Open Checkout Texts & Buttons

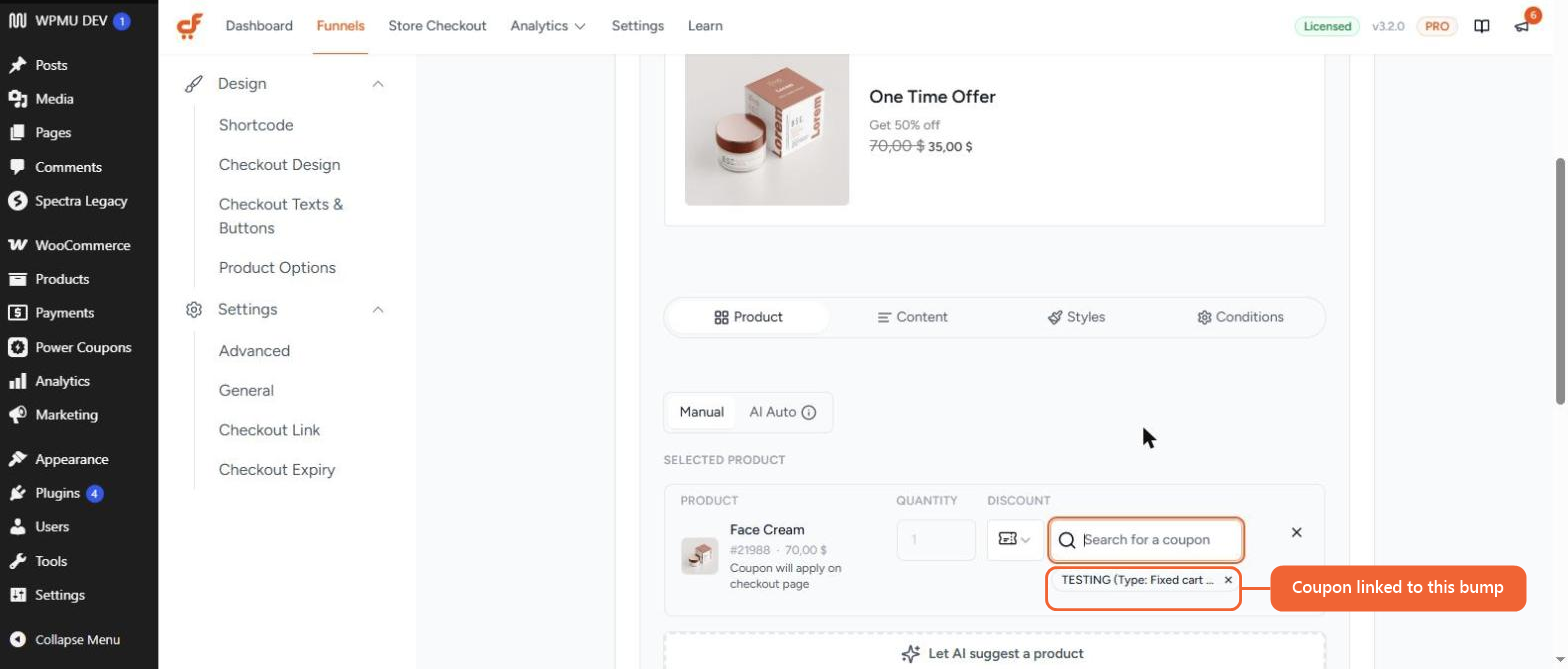pyautogui.click(x=281, y=216)
